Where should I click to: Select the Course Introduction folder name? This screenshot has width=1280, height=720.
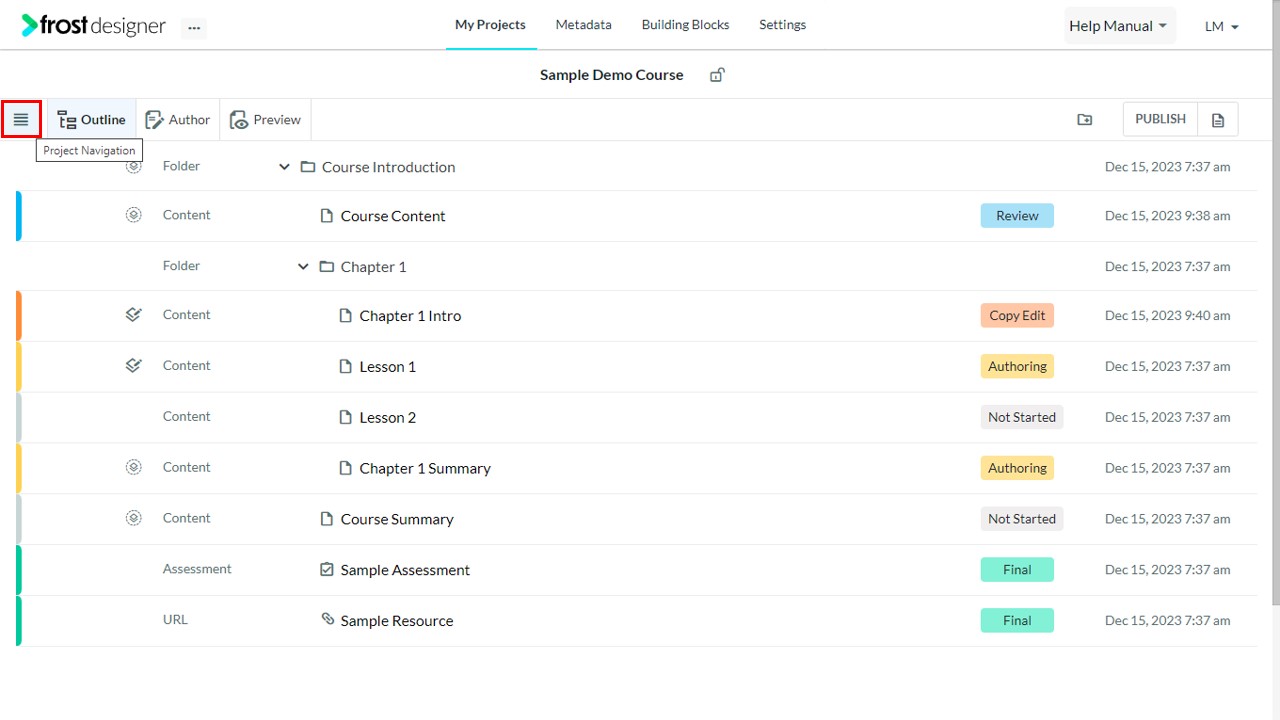pyautogui.click(x=388, y=167)
